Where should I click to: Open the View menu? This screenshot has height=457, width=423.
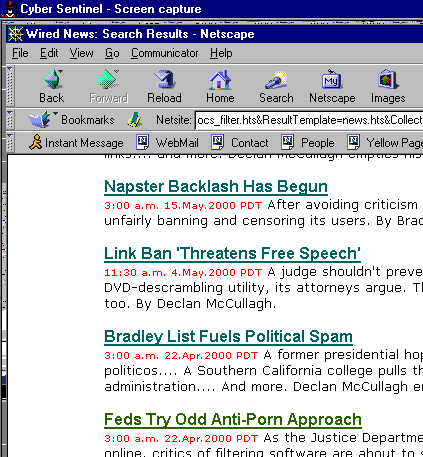click(81, 53)
